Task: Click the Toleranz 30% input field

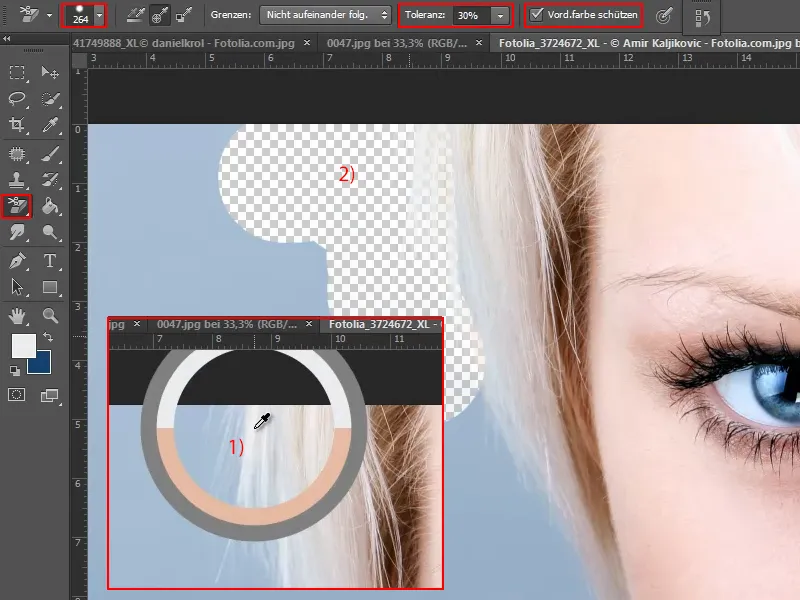Action: click(471, 15)
